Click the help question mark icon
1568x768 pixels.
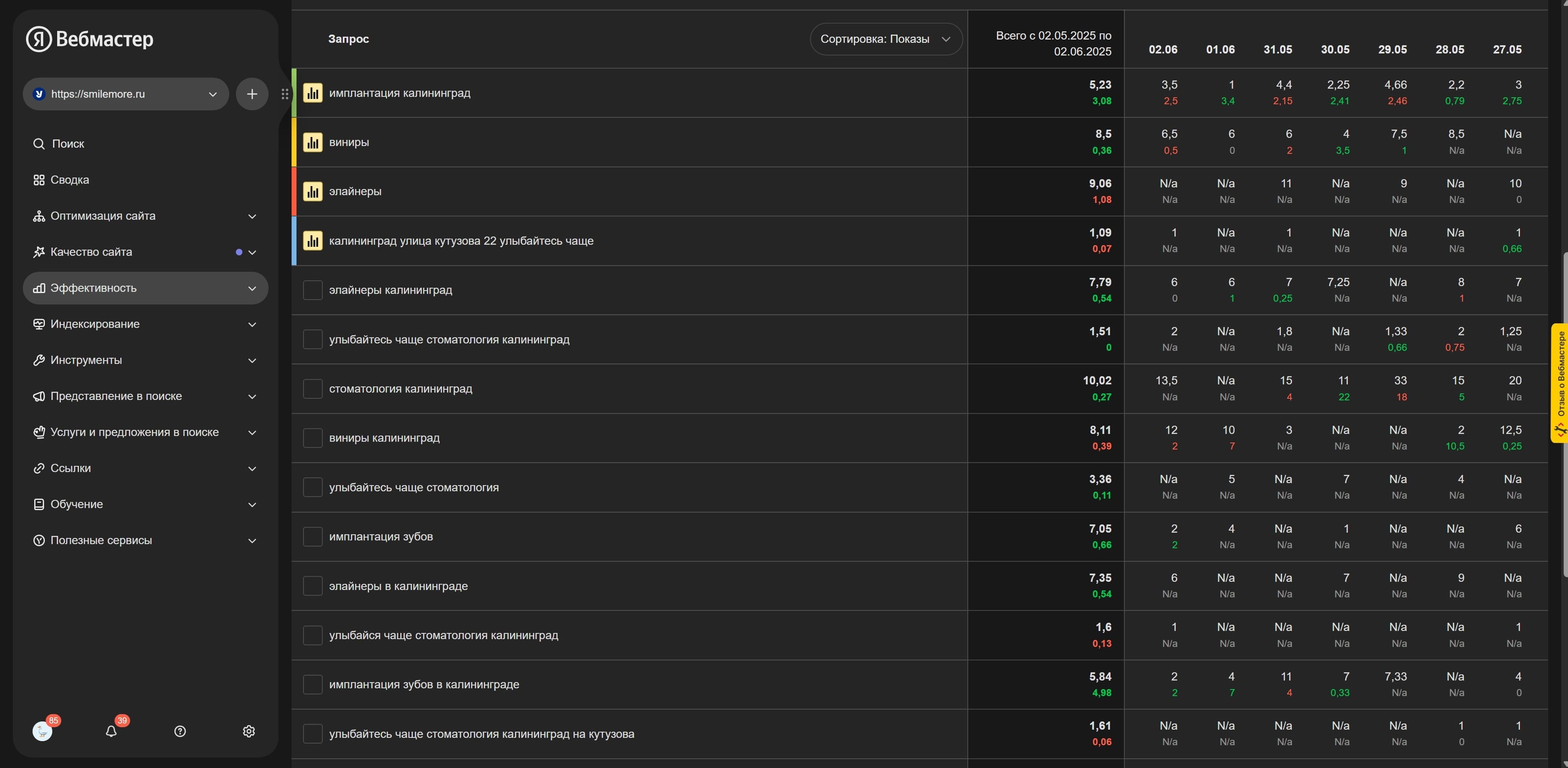[180, 731]
